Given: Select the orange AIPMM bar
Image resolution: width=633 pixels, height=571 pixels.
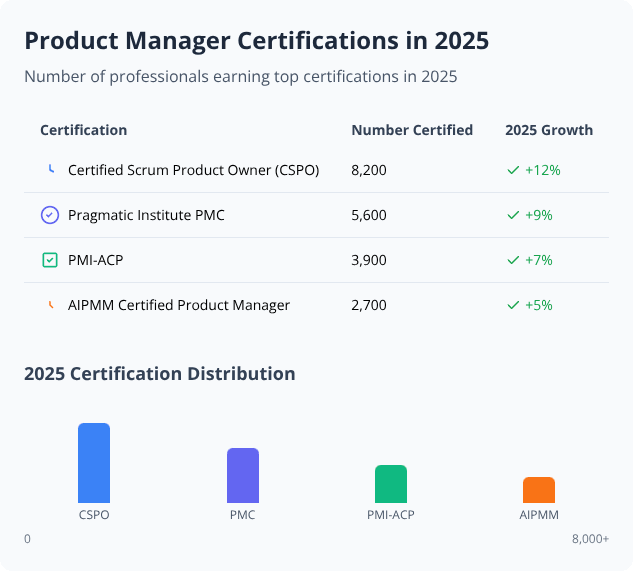Looking at the screenshot, I should pyautogui.click(x=539, y=490).
